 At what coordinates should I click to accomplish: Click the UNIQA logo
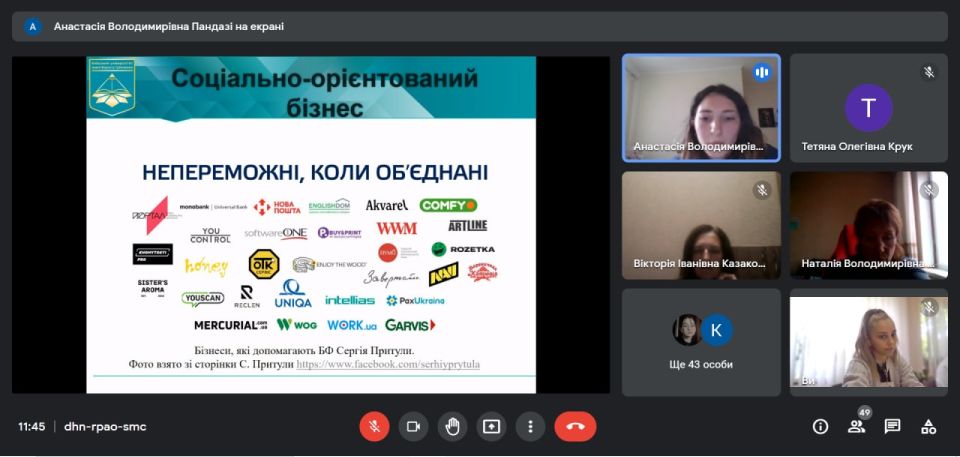(293, 293)
